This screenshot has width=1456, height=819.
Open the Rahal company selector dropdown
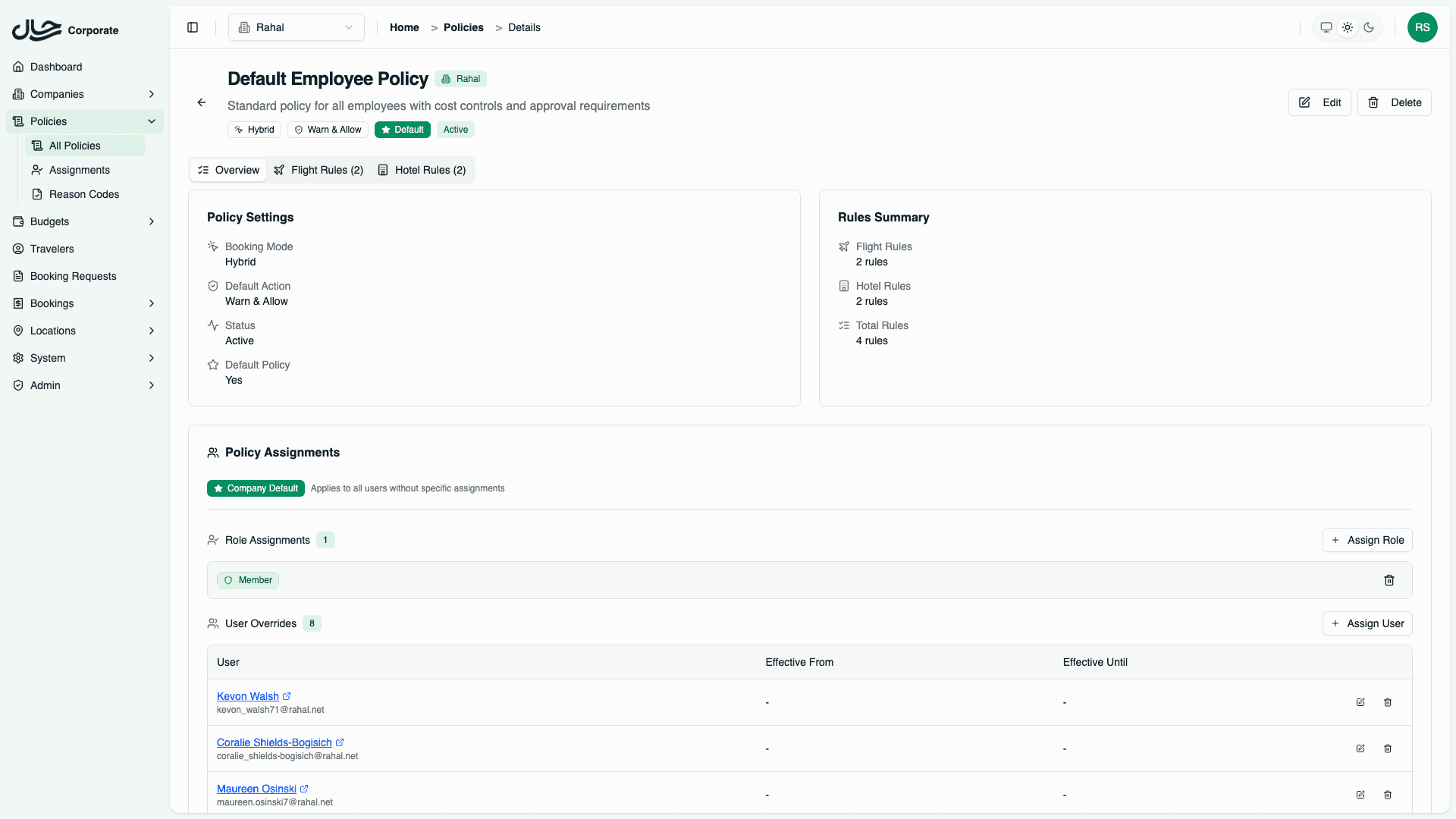296,27
